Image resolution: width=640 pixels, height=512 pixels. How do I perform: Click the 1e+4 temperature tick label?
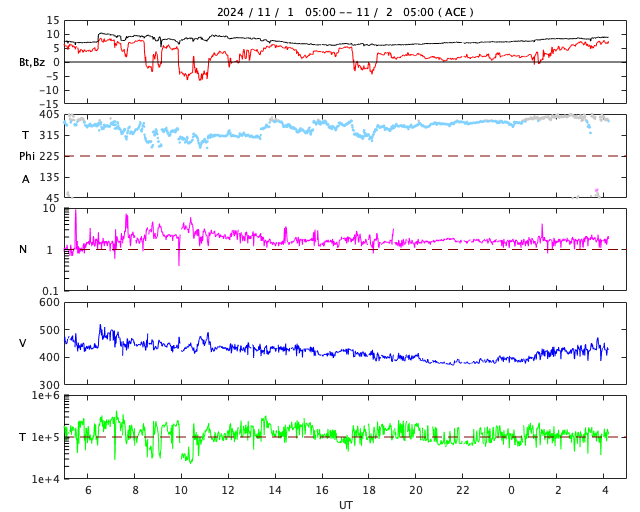(45, 479)
